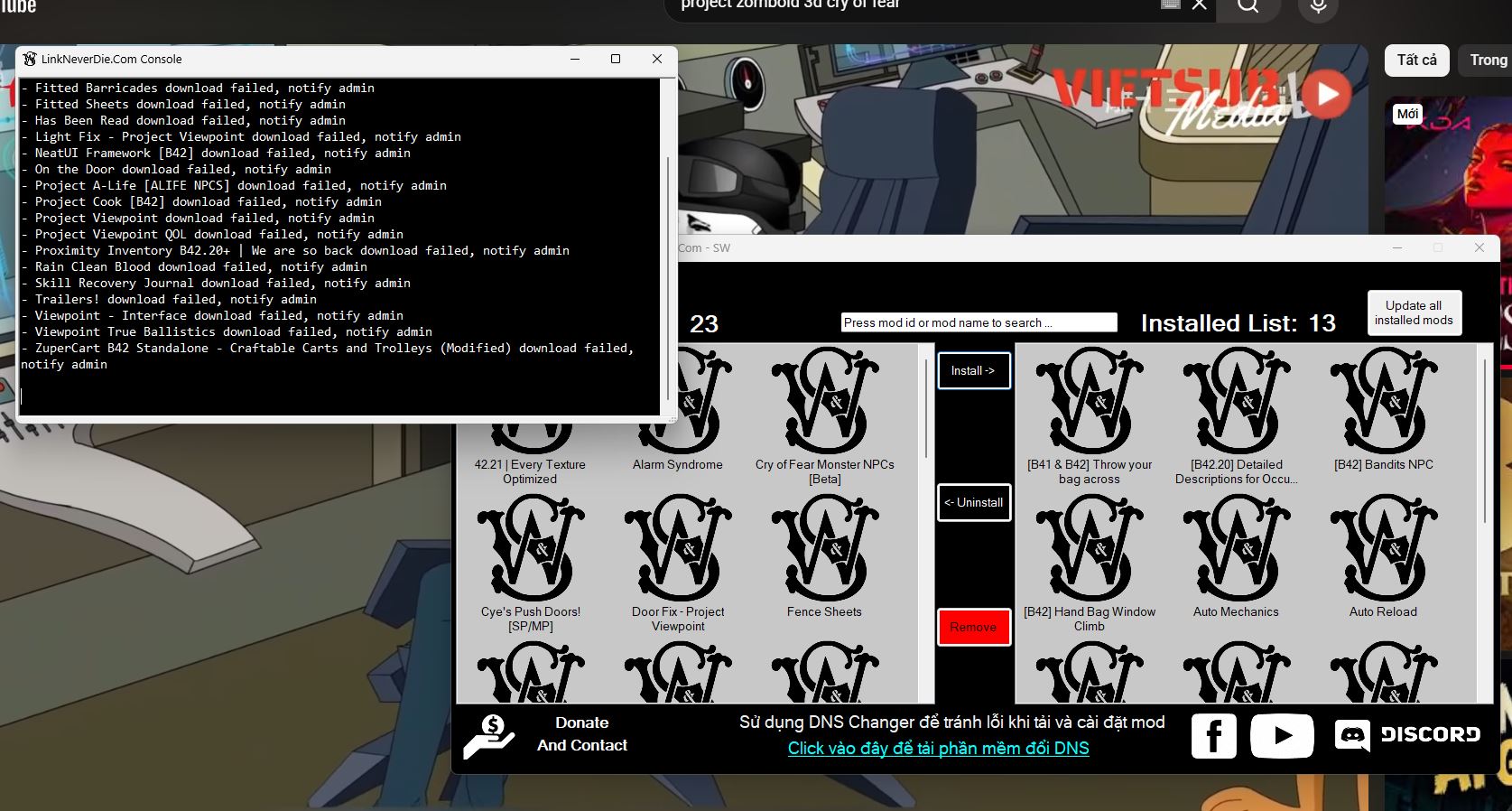Click the "Rain Clean Blood download failed" console line
The height and width of the screenshot is (811, 1512).
click(x=194, y=266)
